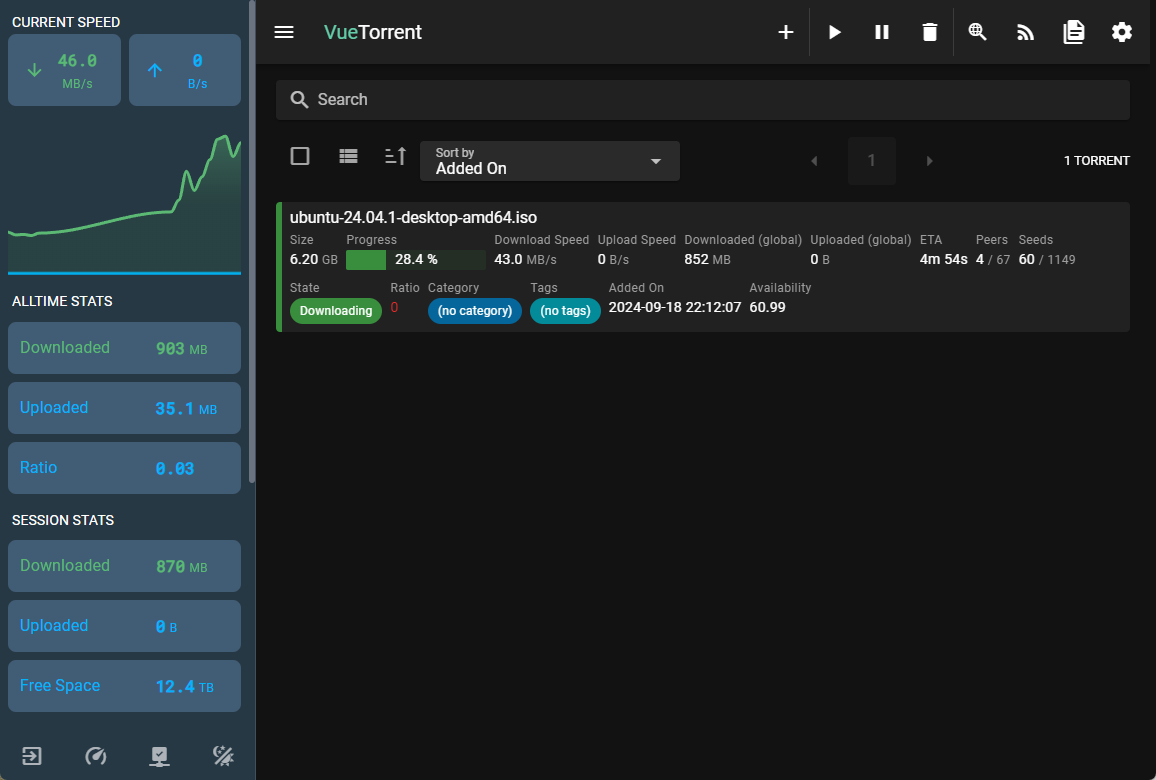Open connection status monitor icon

pos(159,756)
